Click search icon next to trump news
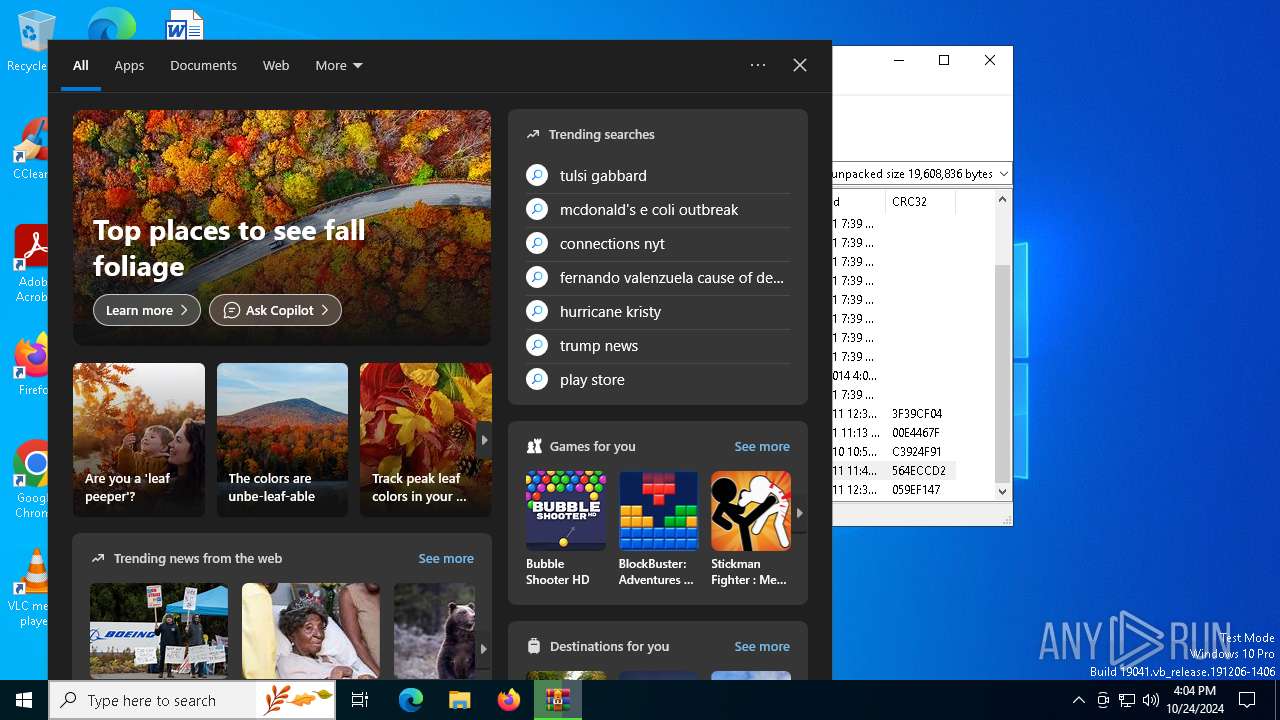1280x720 pixels. (x=537, y=345)
